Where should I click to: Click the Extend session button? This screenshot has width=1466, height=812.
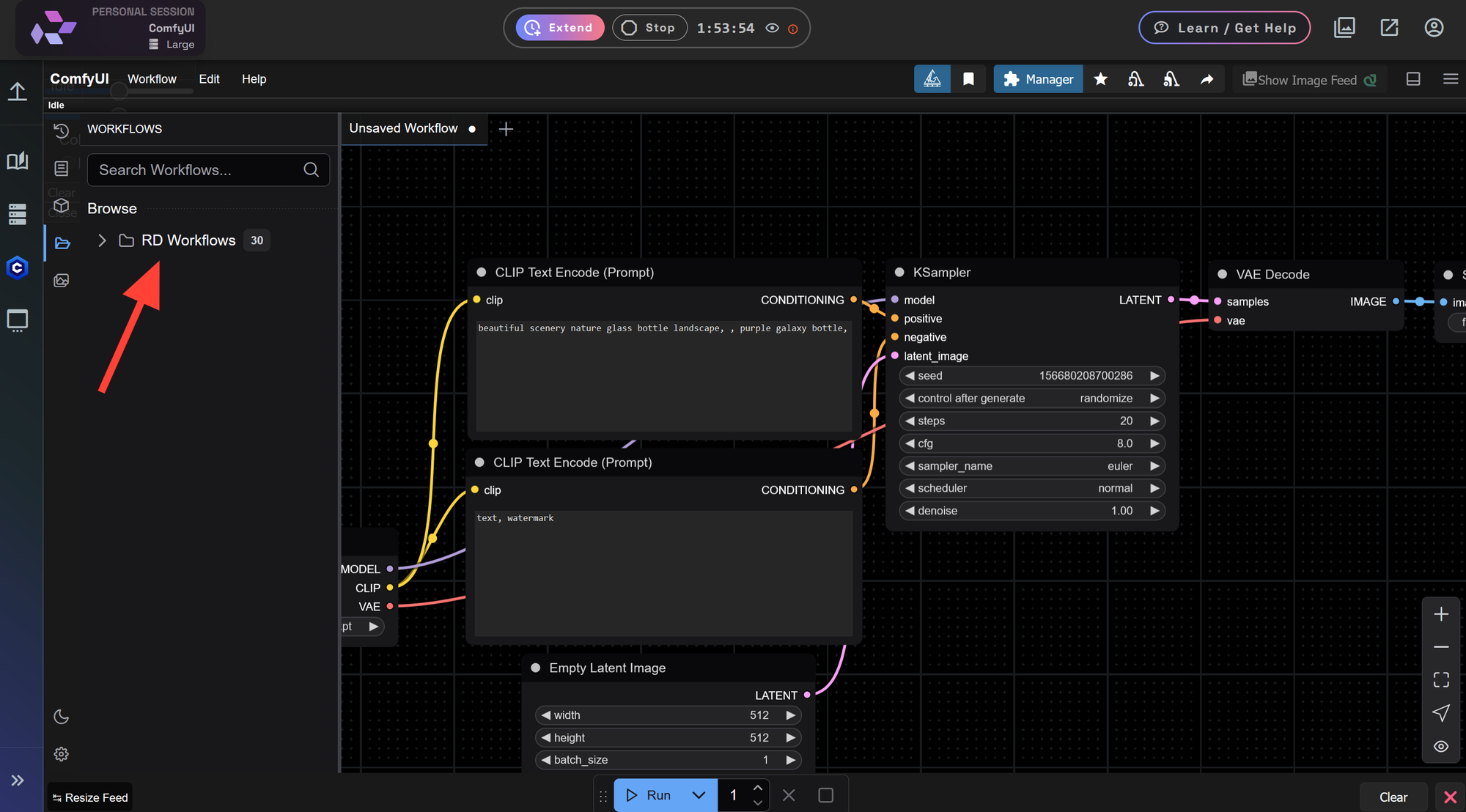pyautogui.click(x=559, y=27)
